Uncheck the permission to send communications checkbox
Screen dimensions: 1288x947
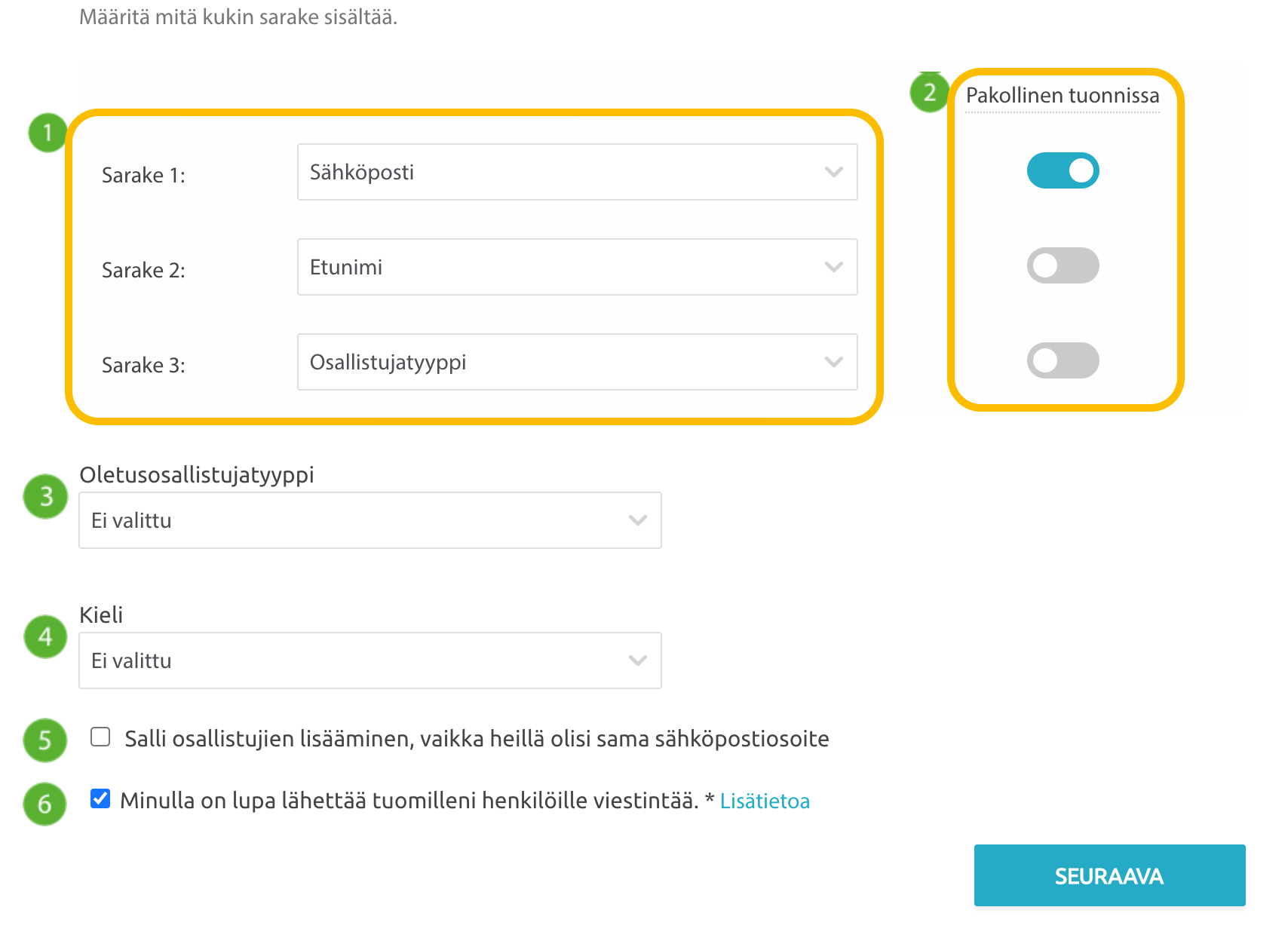click(100, 798)
